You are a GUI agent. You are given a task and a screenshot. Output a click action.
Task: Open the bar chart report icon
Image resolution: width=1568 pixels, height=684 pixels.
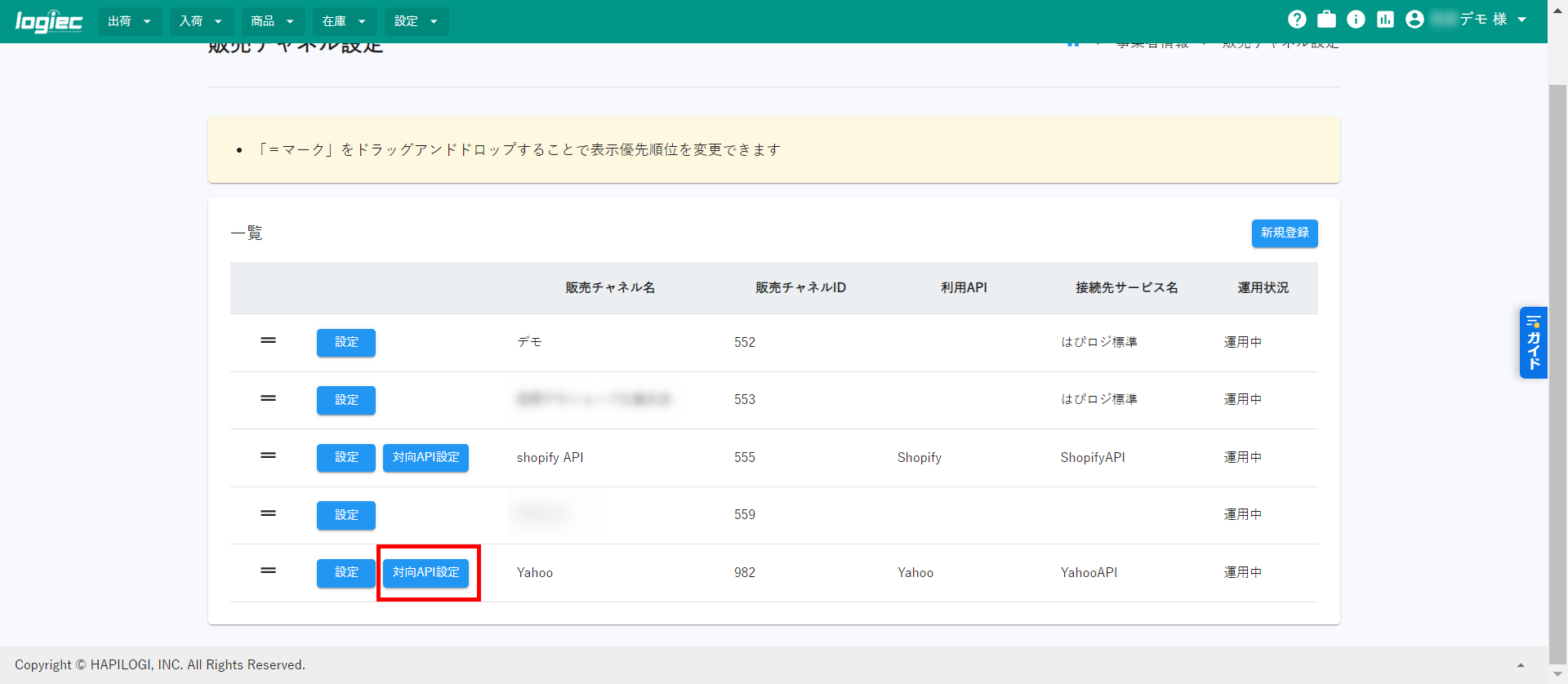1385,20
